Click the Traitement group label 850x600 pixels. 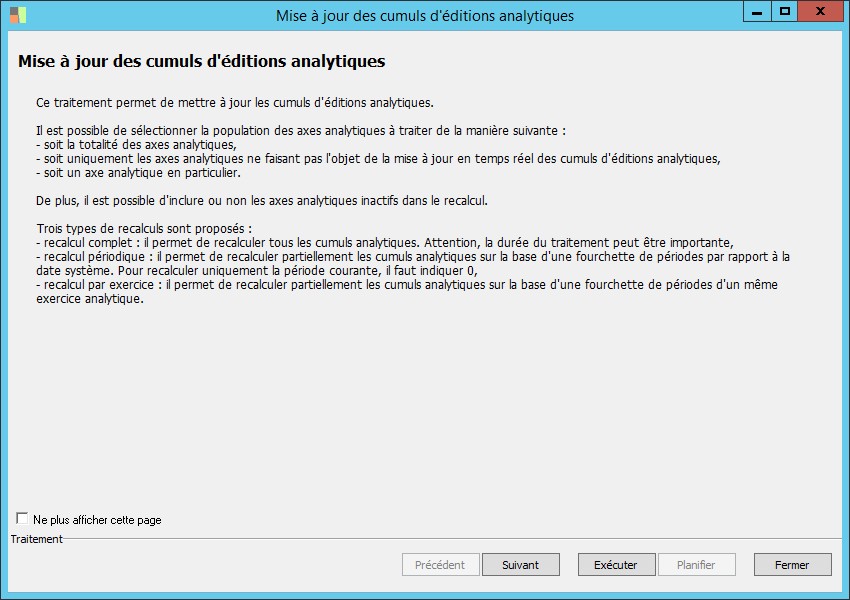(x=36, y=539)
